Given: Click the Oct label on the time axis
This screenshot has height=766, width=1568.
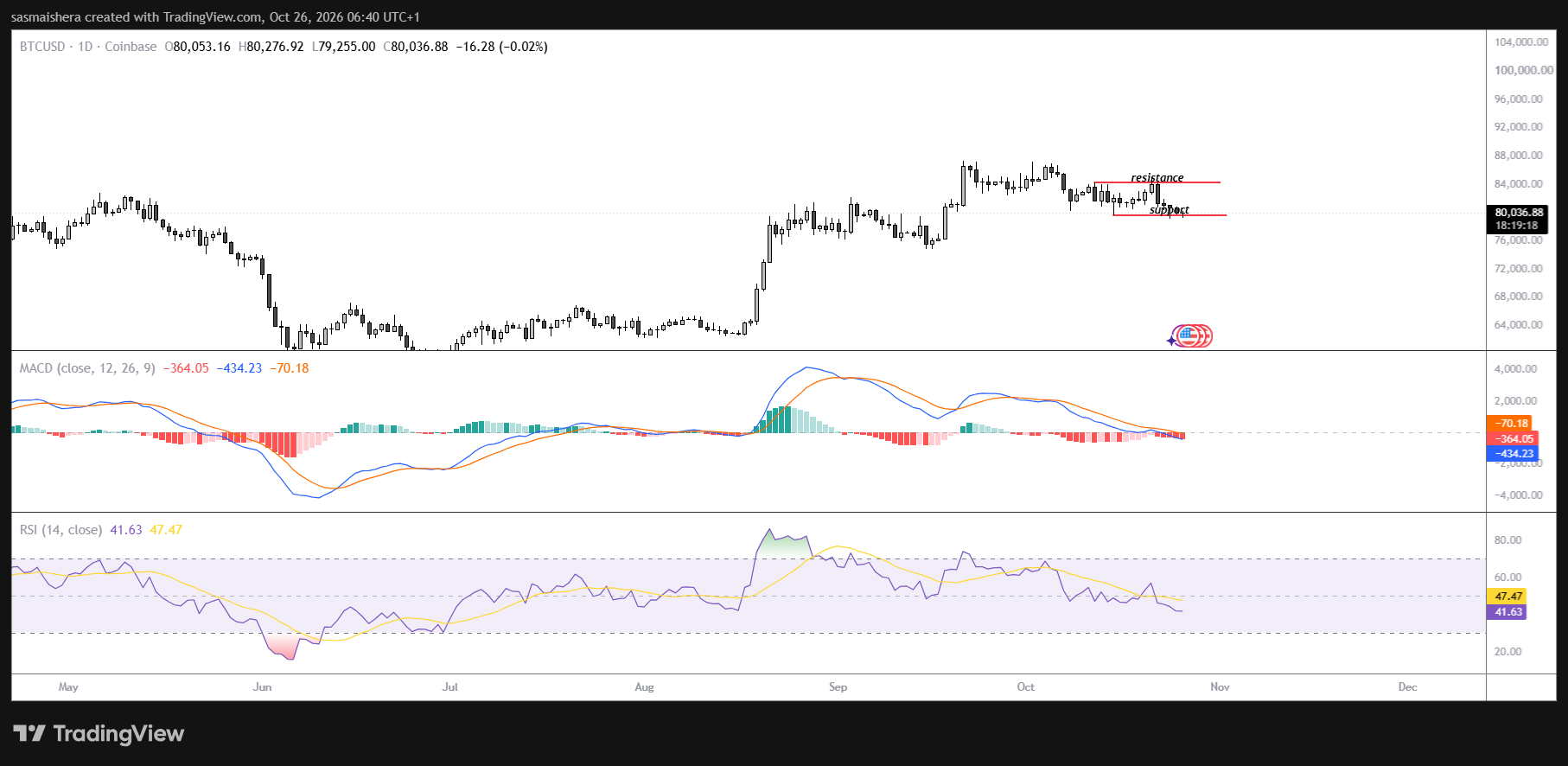Looking at the screenshot, I should [x=1026, y=687].
